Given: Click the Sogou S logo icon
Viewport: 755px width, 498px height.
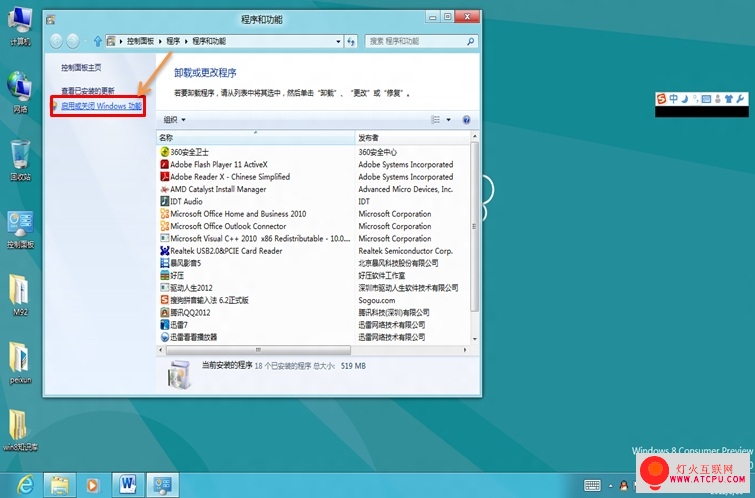Looking at the screenshot, I should (662, 99).
